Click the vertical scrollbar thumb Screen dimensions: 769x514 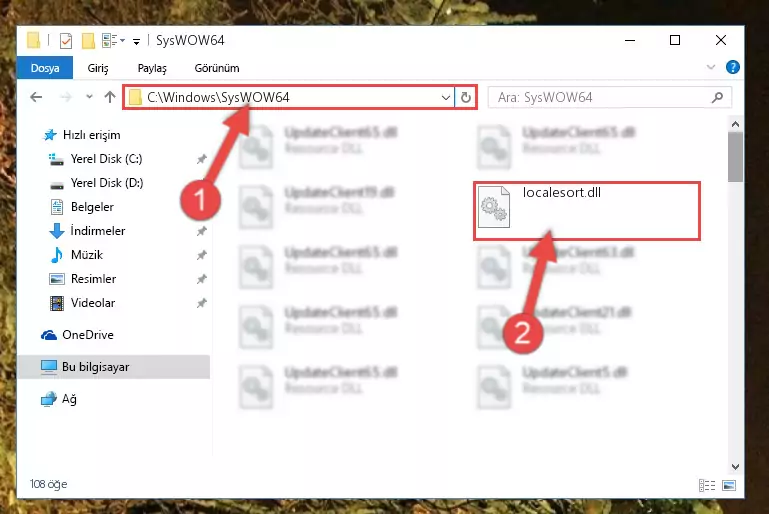click(735, 157)
